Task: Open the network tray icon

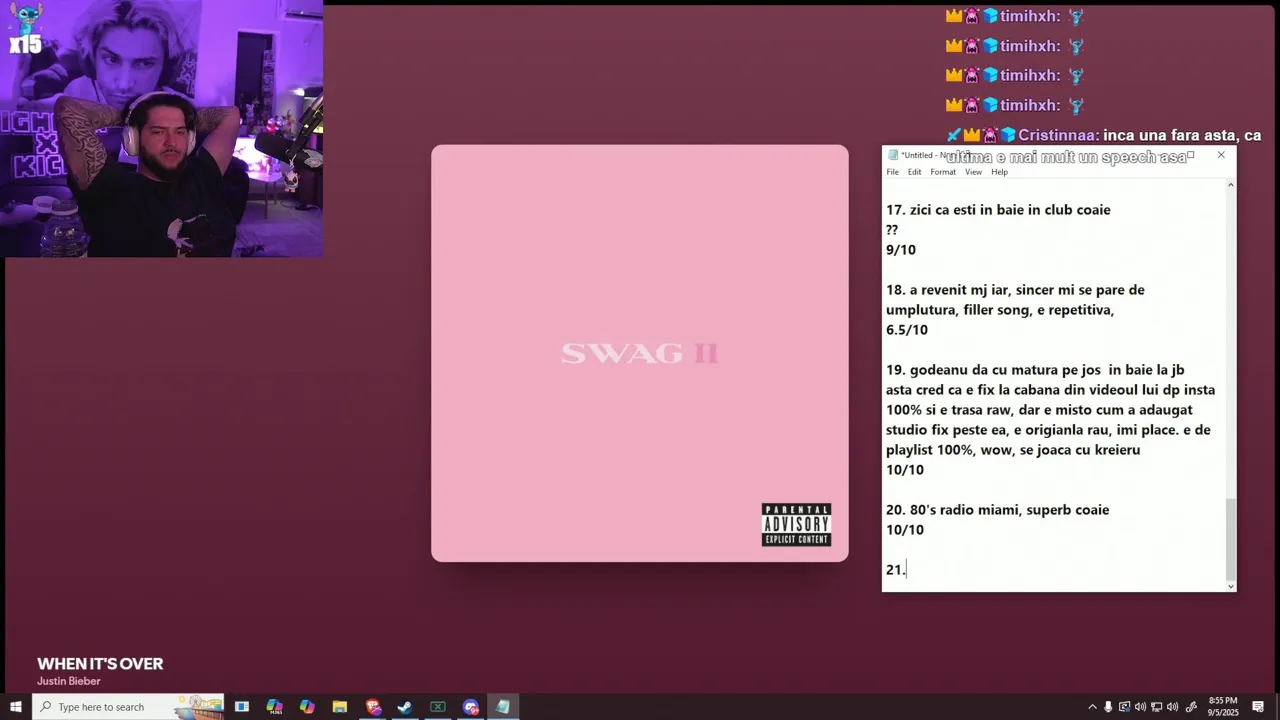Action: 1157,707
